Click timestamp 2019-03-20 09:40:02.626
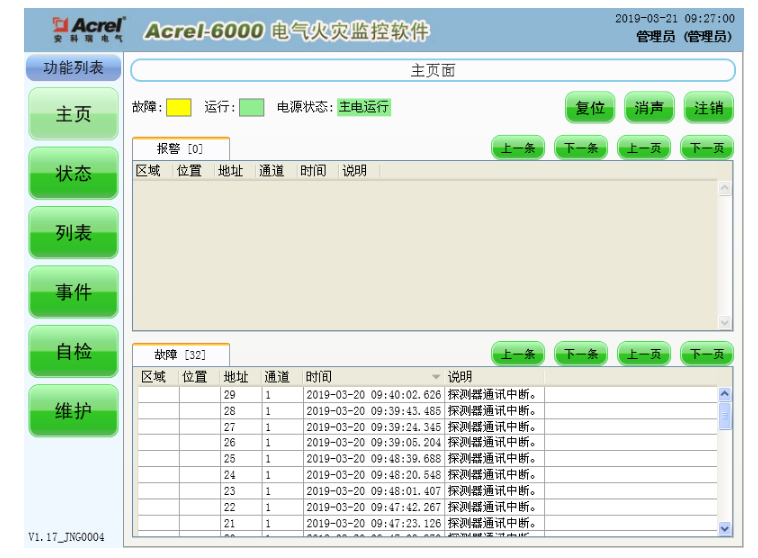Screen dimensions: 758x558 click(374, 395)
